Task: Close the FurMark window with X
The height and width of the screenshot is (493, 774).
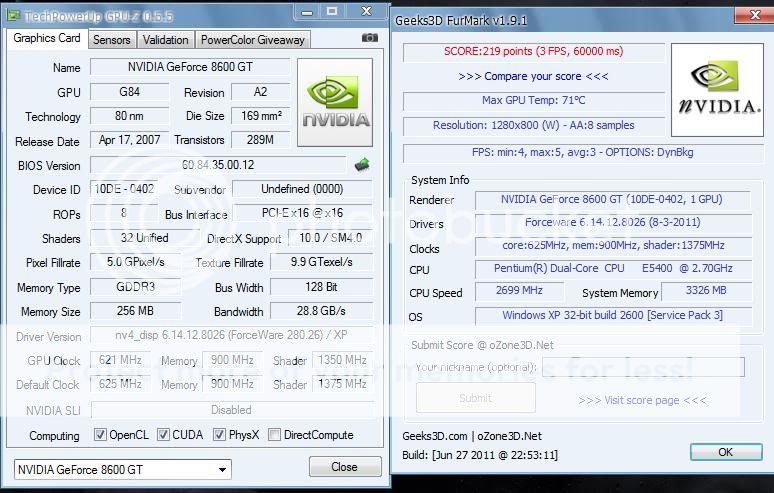Action: point(755,15)
